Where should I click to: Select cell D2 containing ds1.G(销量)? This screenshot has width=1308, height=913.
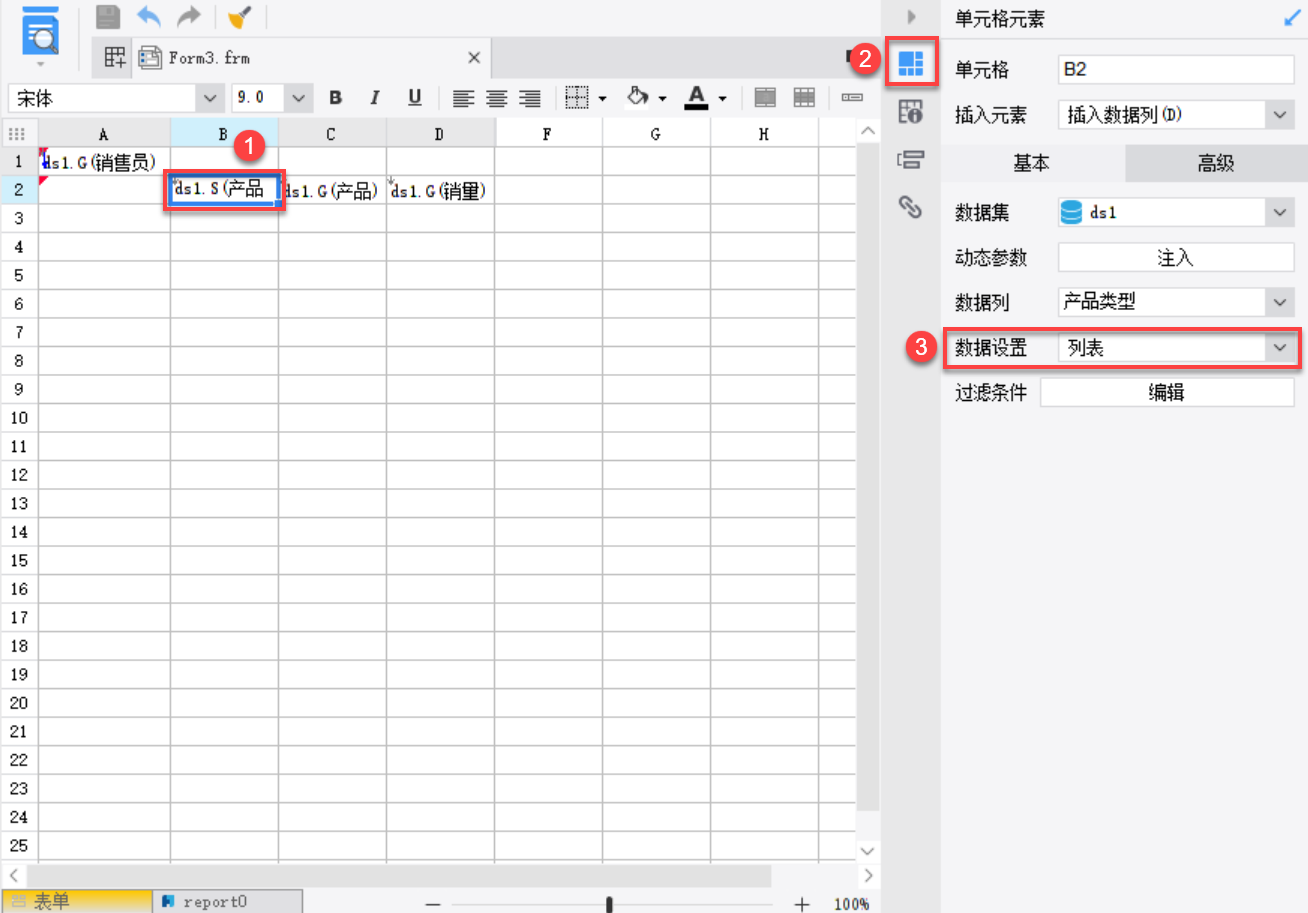point(440,190)
